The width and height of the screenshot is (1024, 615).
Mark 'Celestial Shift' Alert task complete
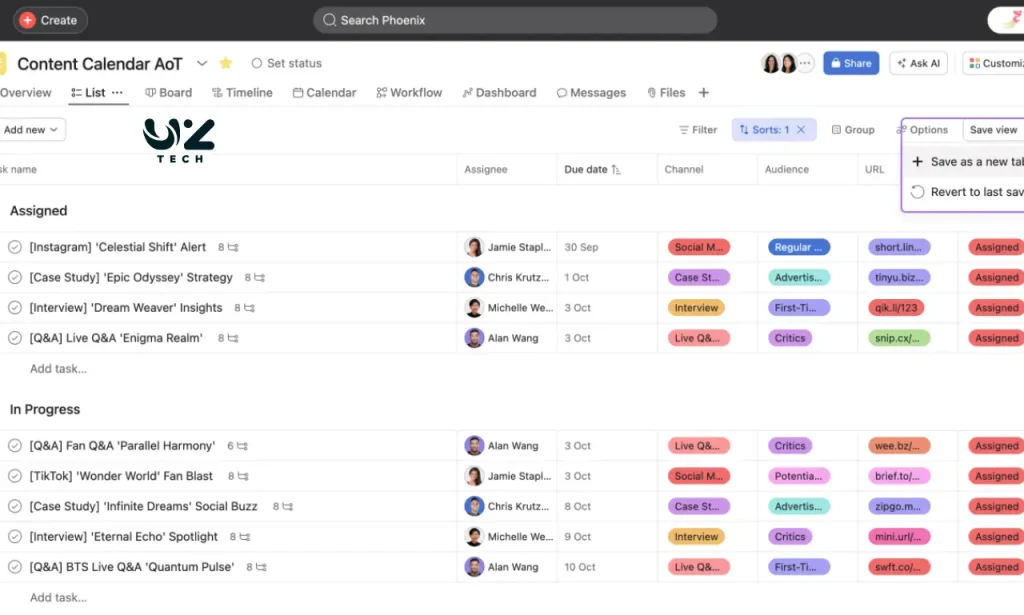pyautogui.click(x=15, y=247)
